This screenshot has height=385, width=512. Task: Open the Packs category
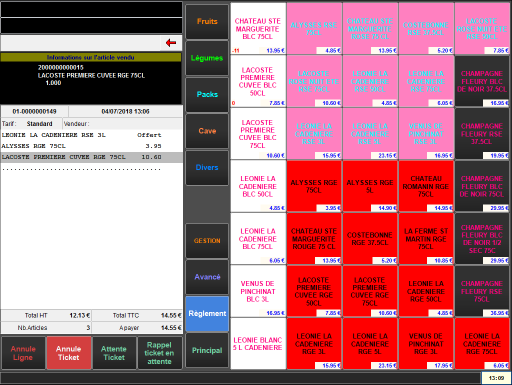(x=207, y=95)
